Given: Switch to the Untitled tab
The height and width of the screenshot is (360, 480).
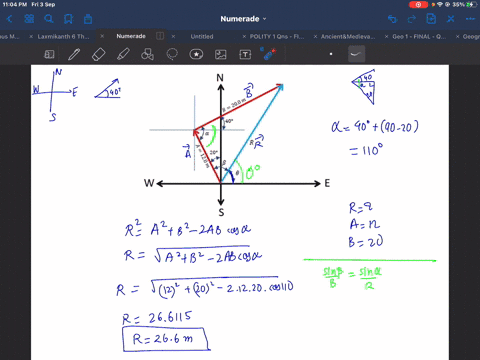Looking at the screenshot, I should [202, 36].
